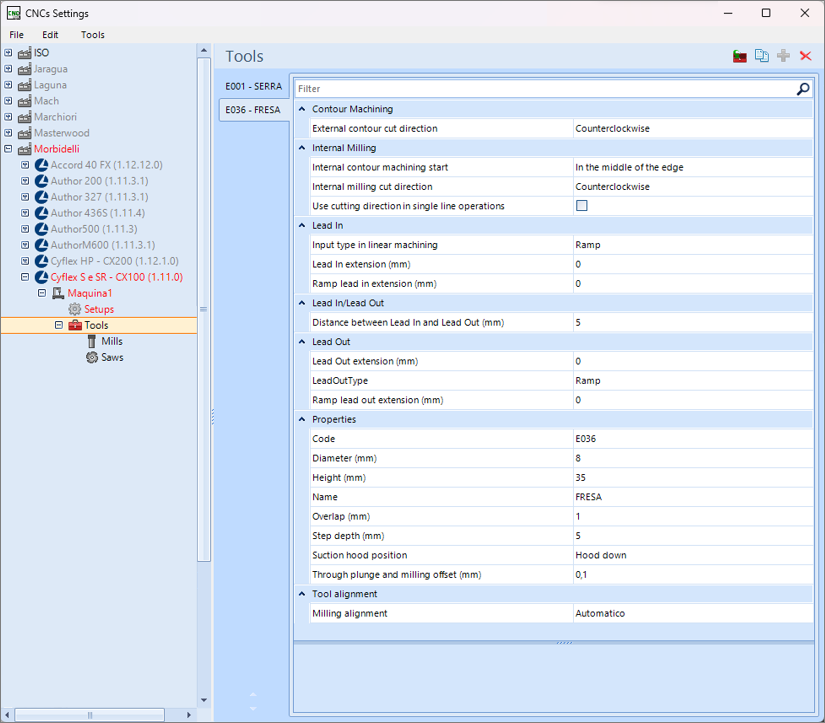Click the Through plunge offset value 0,1
This screenshot has width=825, height=723.
coord(581,575)
